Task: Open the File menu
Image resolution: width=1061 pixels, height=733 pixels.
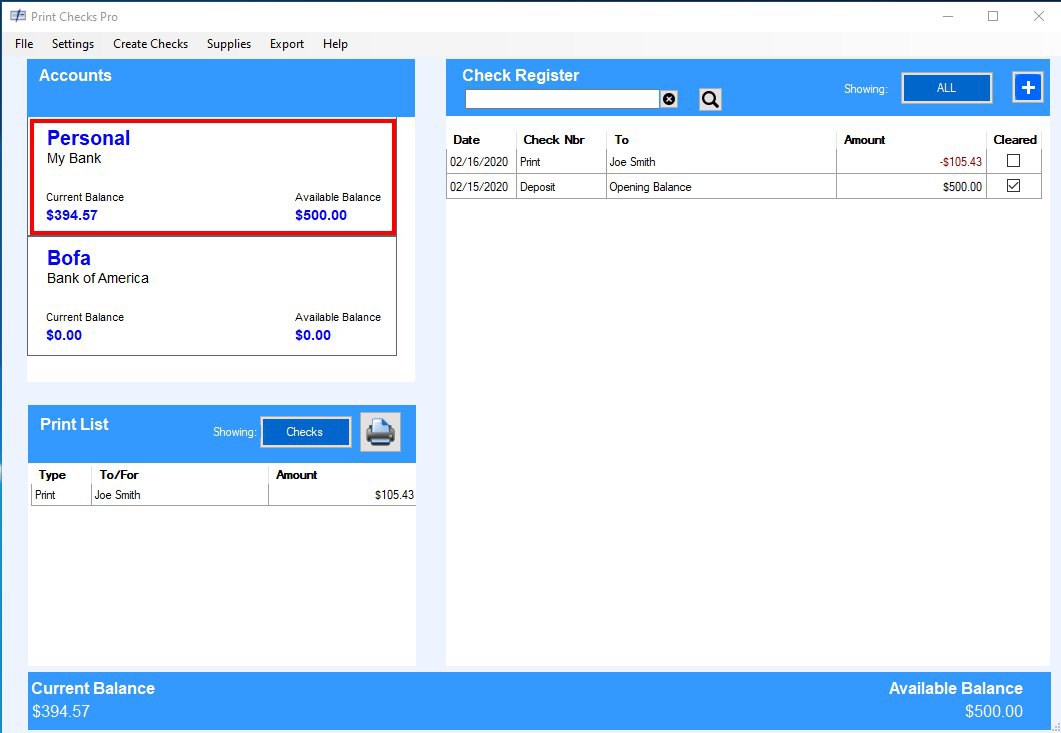Action: point(23,44)
